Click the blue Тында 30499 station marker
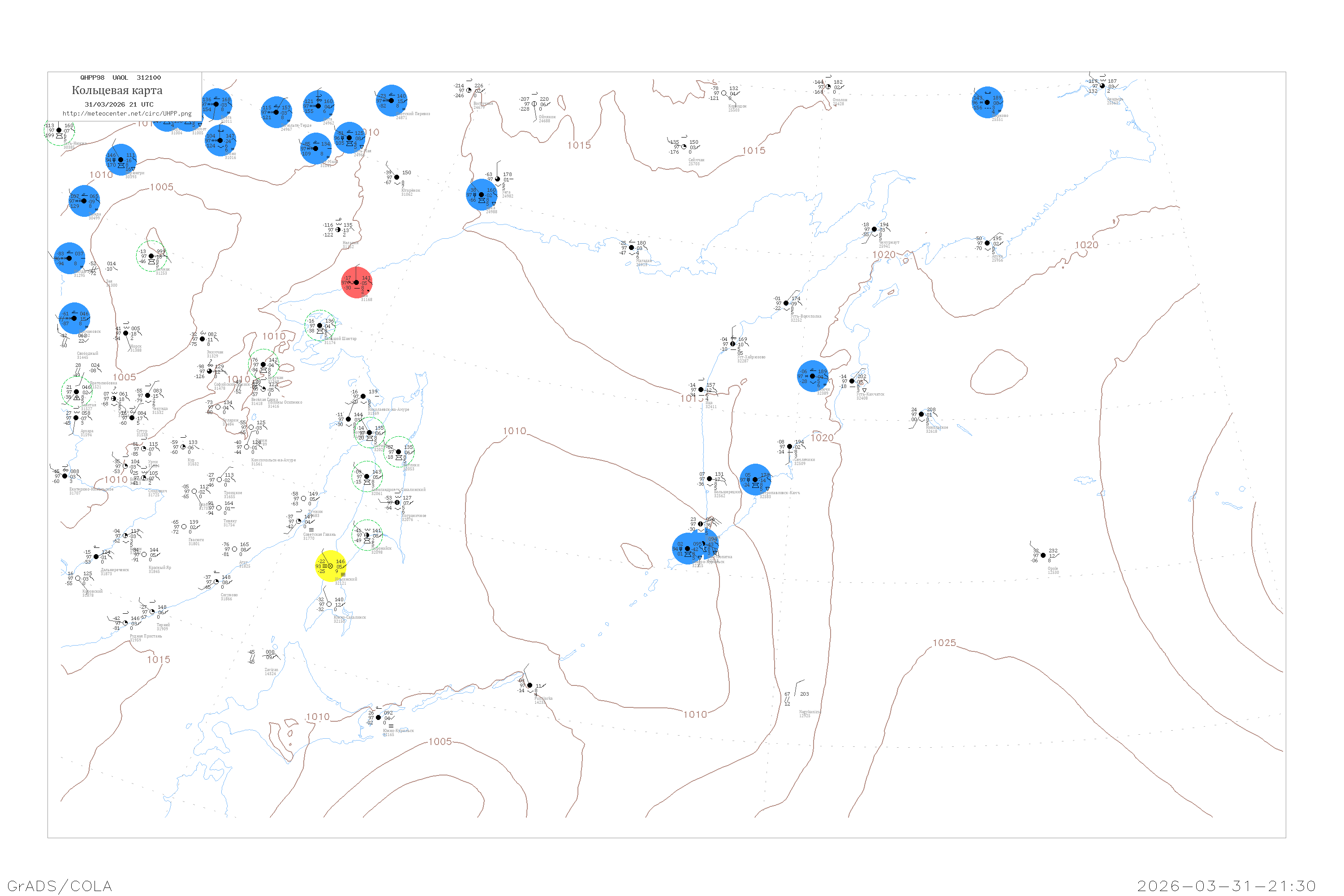Viewport: 1344px width, 896px height. coord(84,201)
